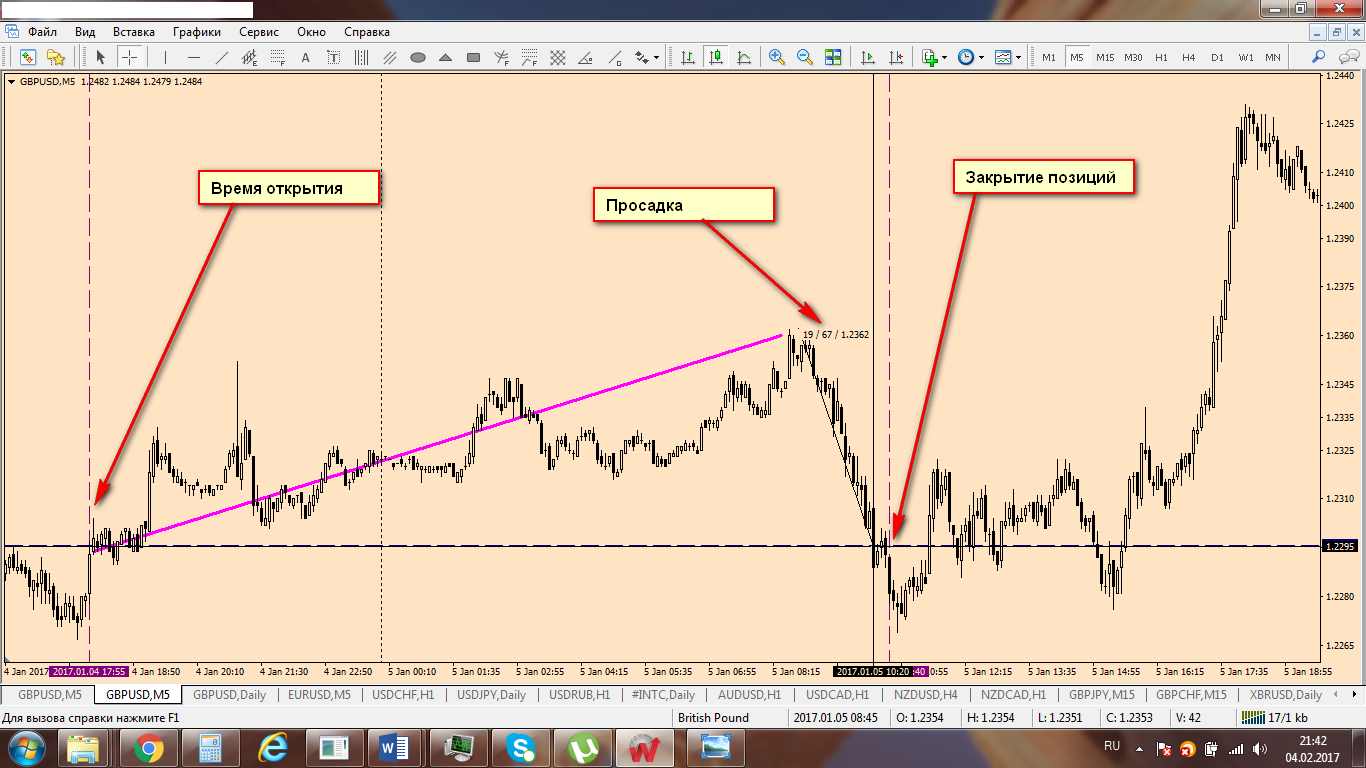The image size is (1366, 768).
Task: Select the trendline drawing tool
Action: [222, 57]
